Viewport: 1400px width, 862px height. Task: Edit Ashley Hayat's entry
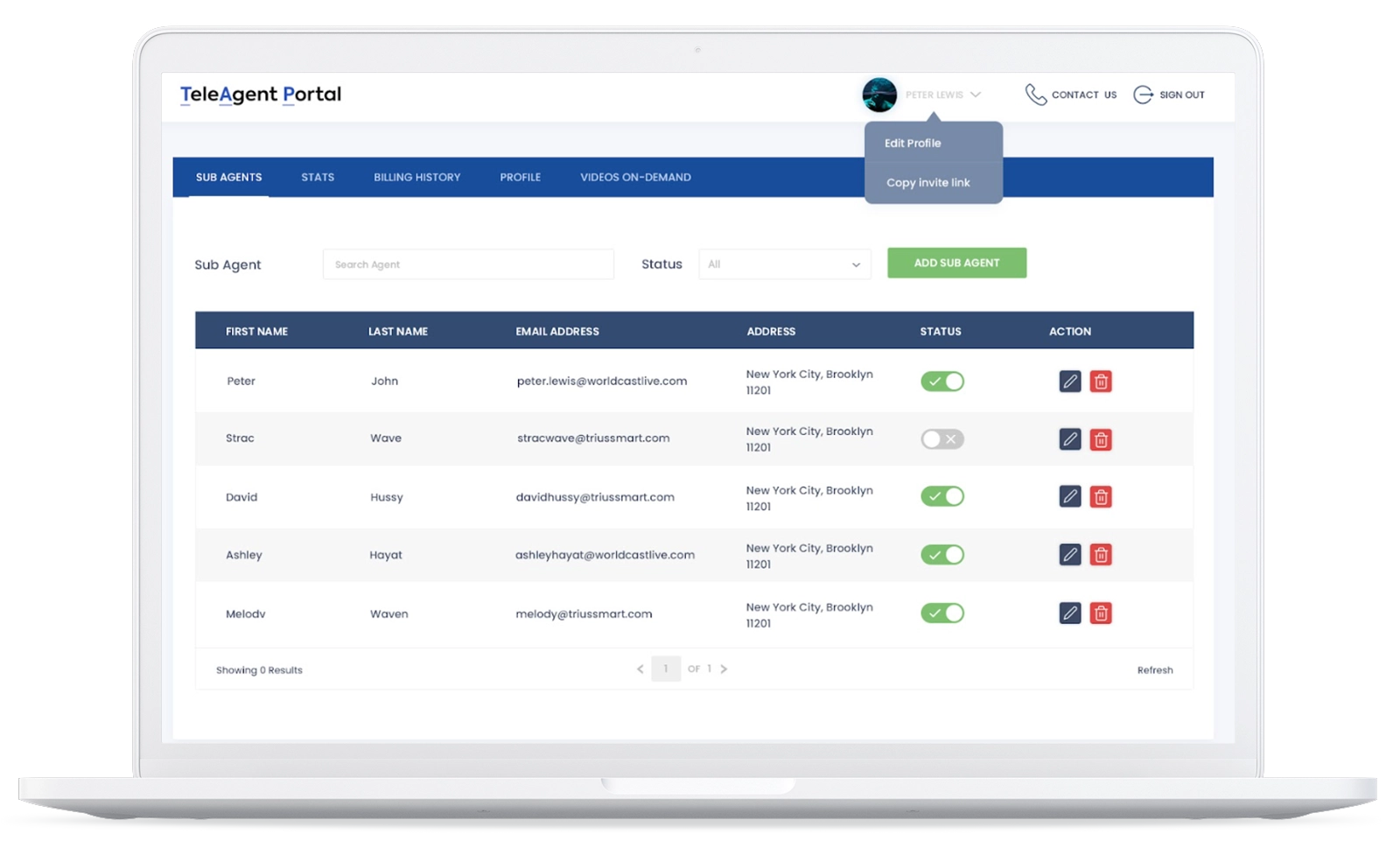1069,554
